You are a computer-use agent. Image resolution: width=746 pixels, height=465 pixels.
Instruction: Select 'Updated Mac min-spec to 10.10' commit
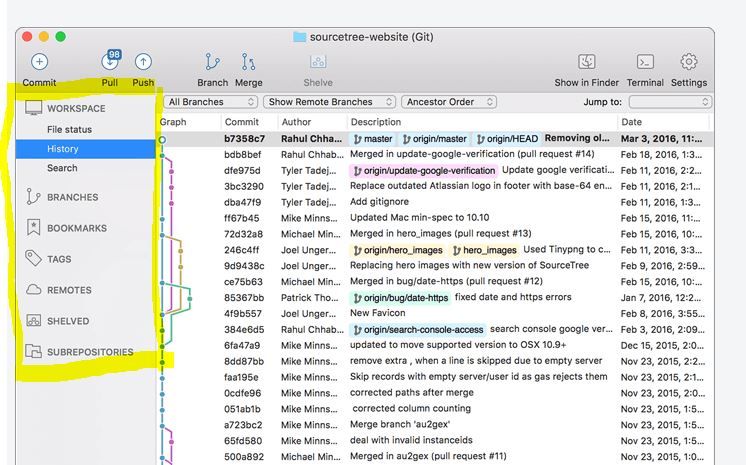[x=434, y=218]
